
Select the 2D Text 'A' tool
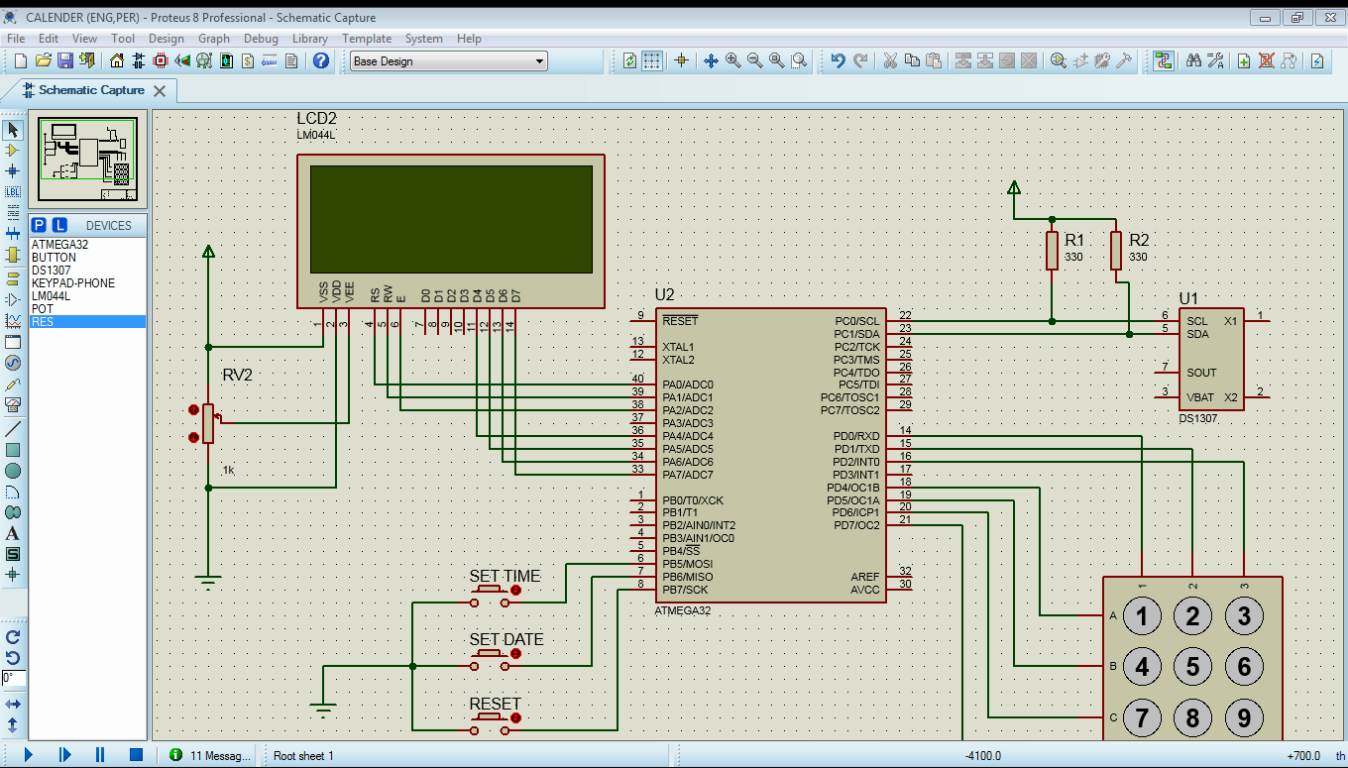point(13,533)
